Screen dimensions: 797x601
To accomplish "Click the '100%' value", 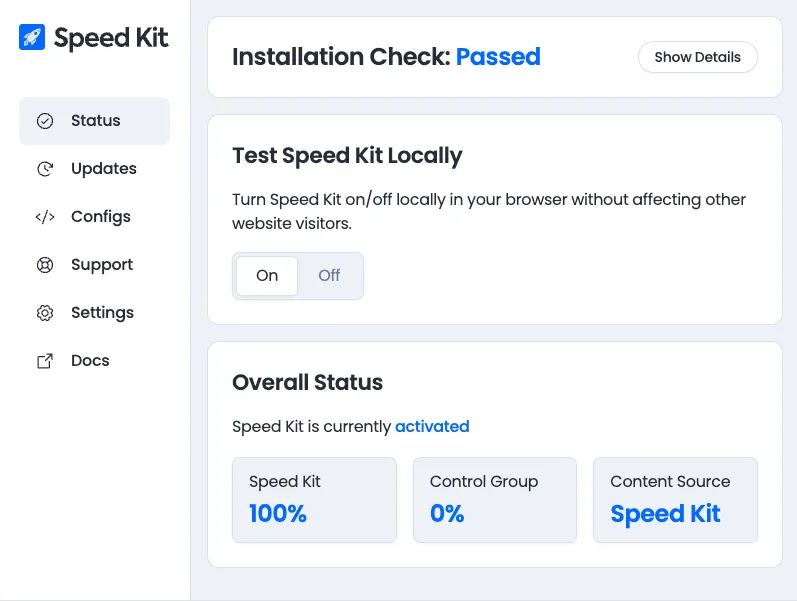I will click(x=278, y=514).
